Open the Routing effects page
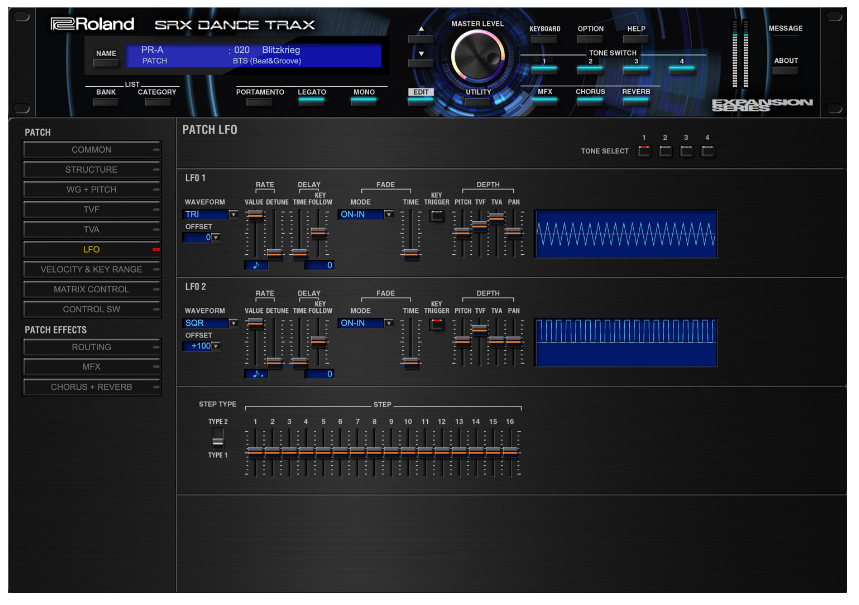Viewport: 859px width, 605px height. tap(91, 347)
